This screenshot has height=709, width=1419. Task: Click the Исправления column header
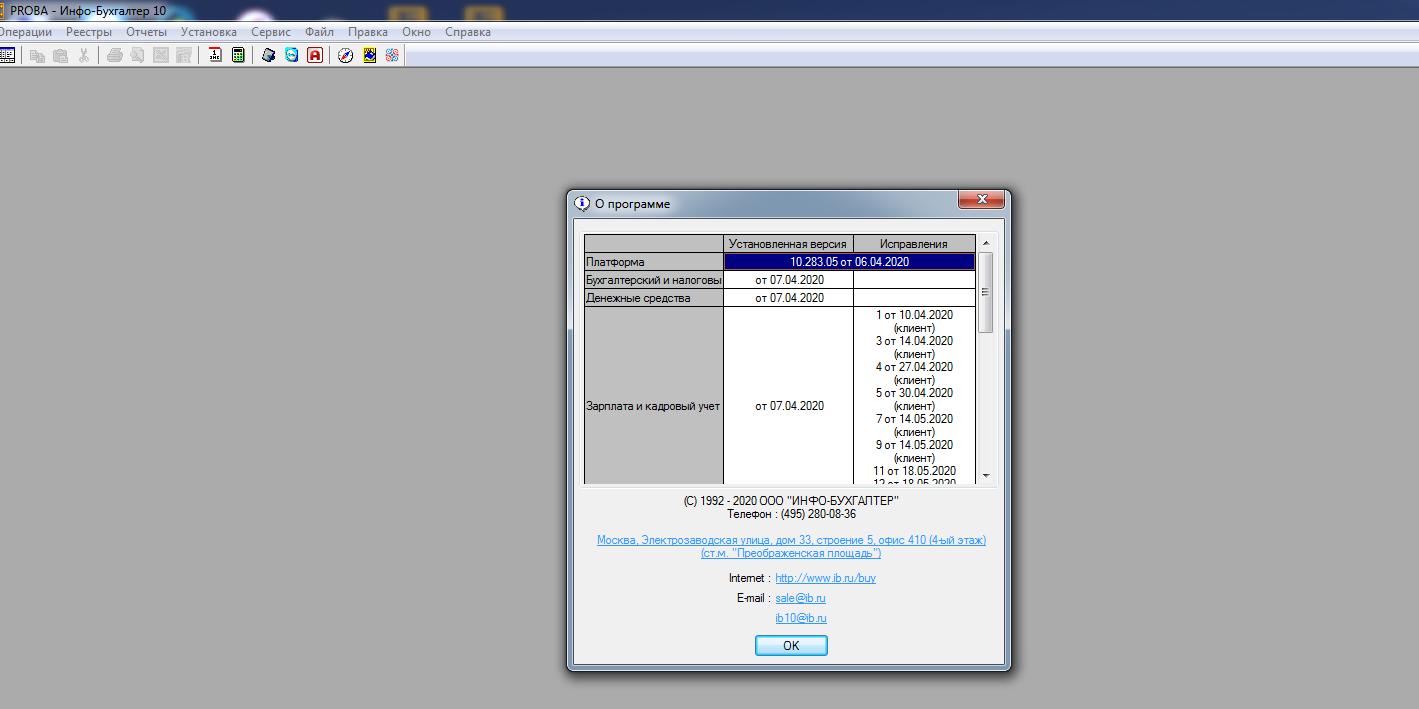click(x=914, y=244)
